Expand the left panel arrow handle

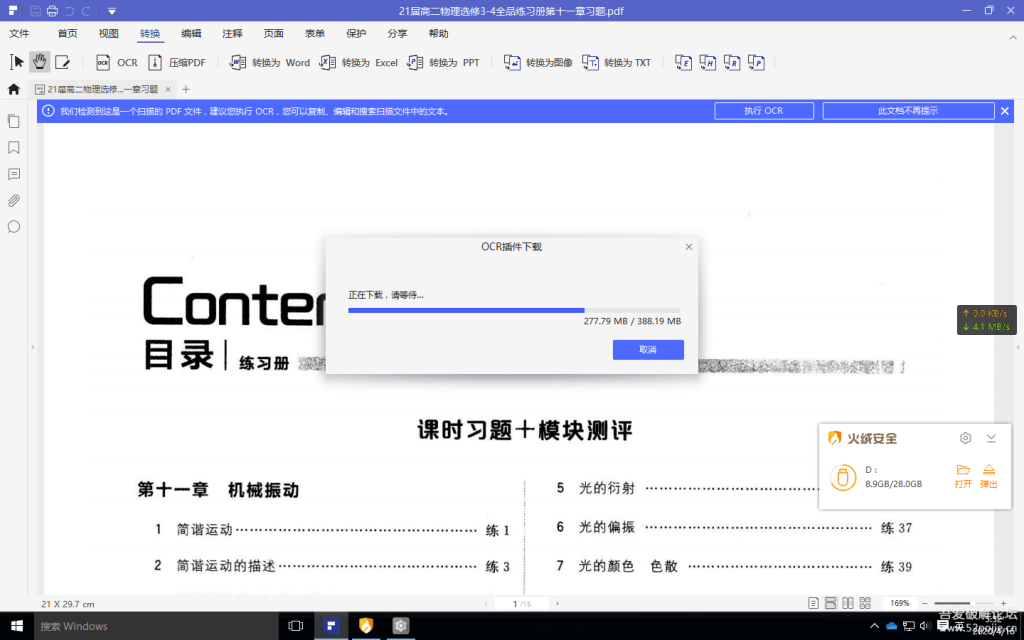pyautogui.click(x=33, y=347)
